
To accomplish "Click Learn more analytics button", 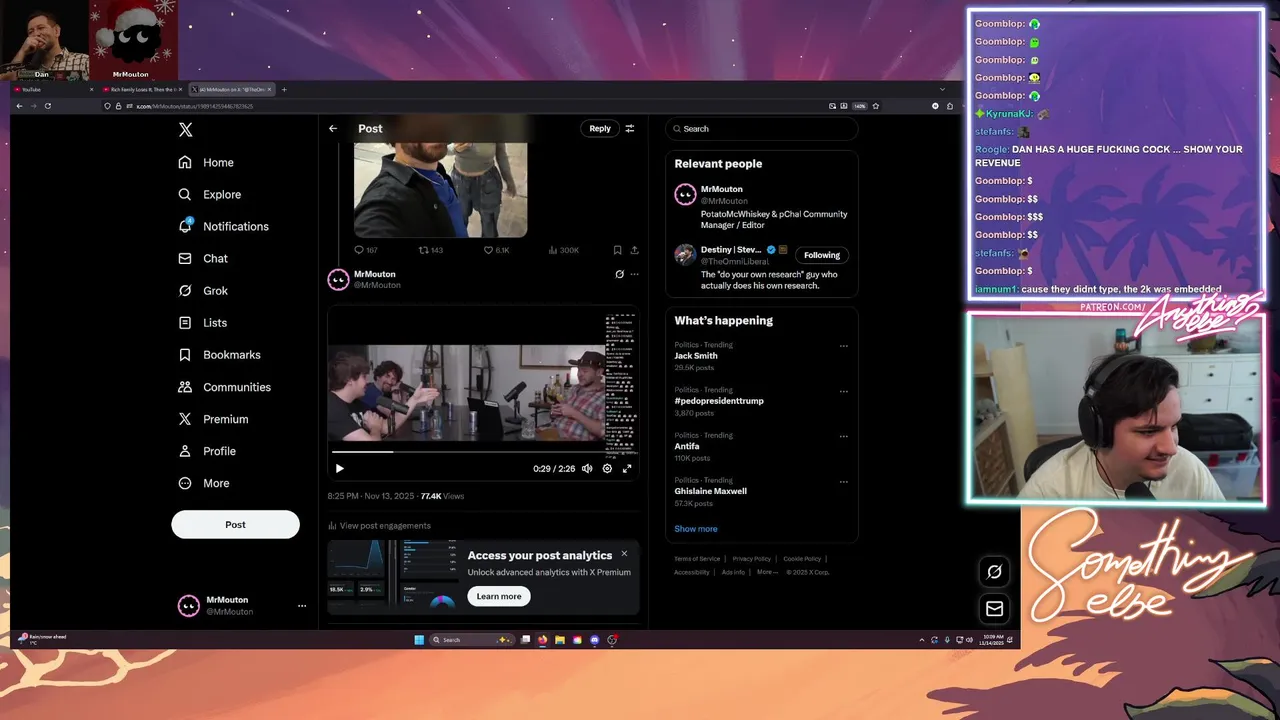I will (499, 596).
